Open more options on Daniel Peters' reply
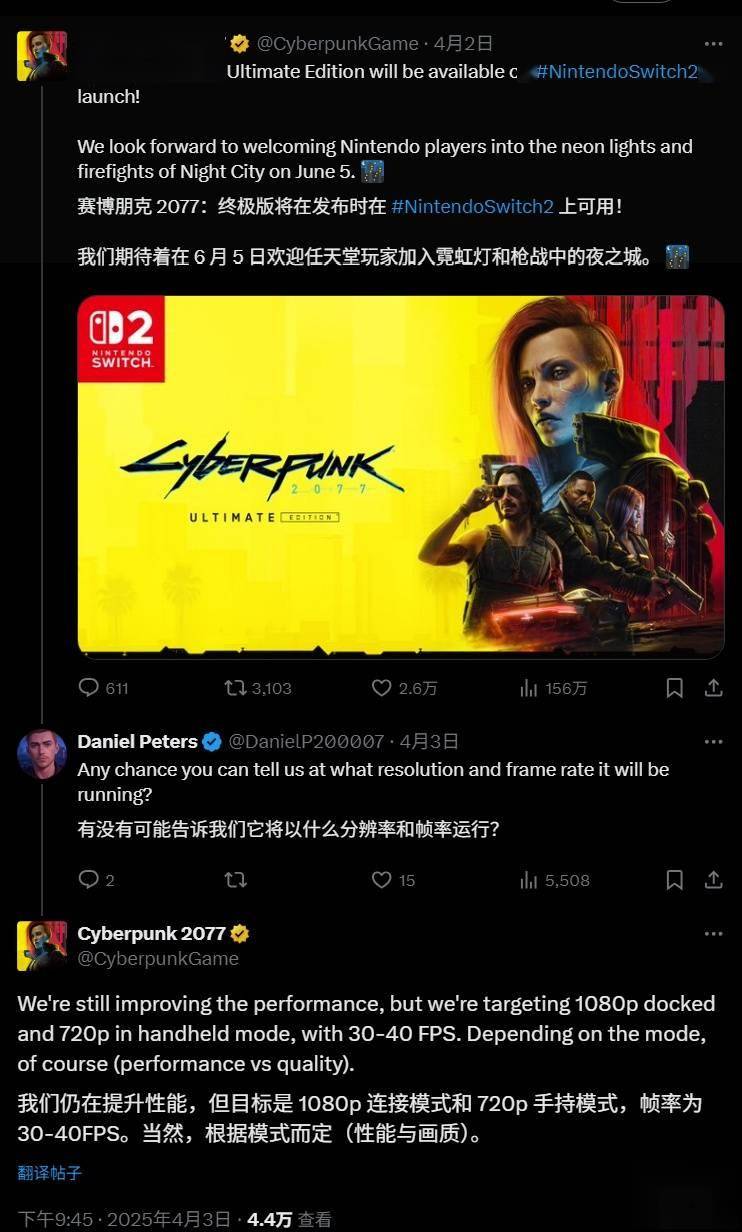Viewport: 742px width, 1232px height. point(713,741)
